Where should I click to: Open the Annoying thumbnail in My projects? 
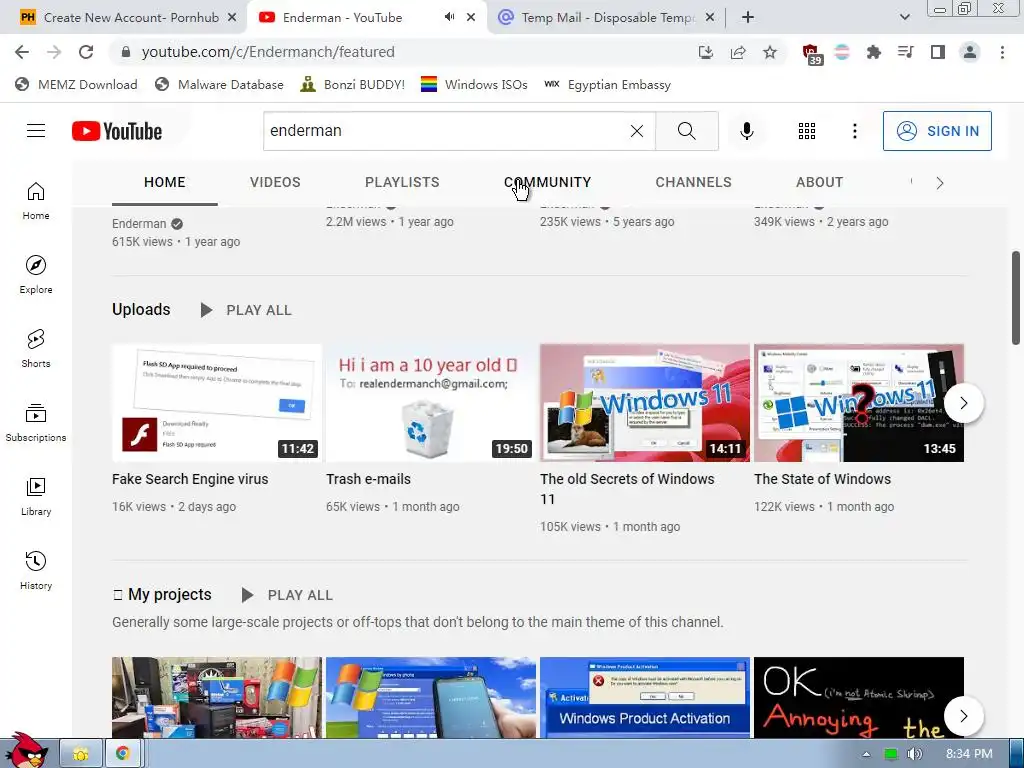tap(859, 697)
